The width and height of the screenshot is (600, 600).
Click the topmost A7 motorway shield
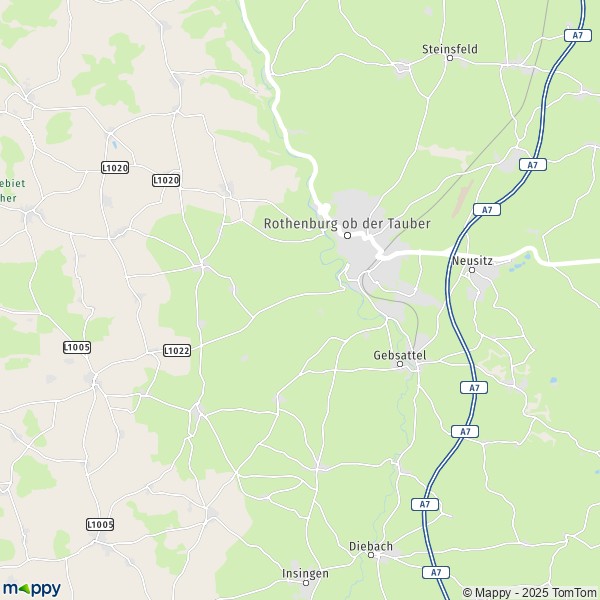[578, 36]
